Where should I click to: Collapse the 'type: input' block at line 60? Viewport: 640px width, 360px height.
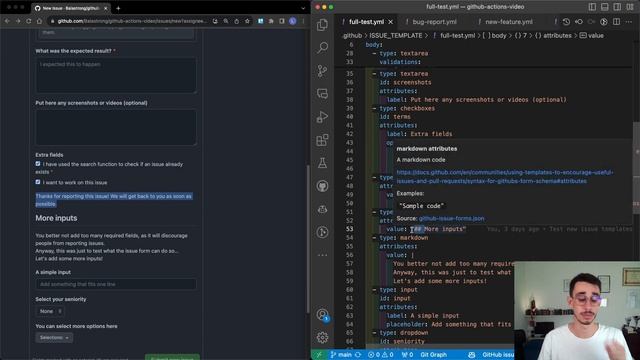(x=374, y=290)
